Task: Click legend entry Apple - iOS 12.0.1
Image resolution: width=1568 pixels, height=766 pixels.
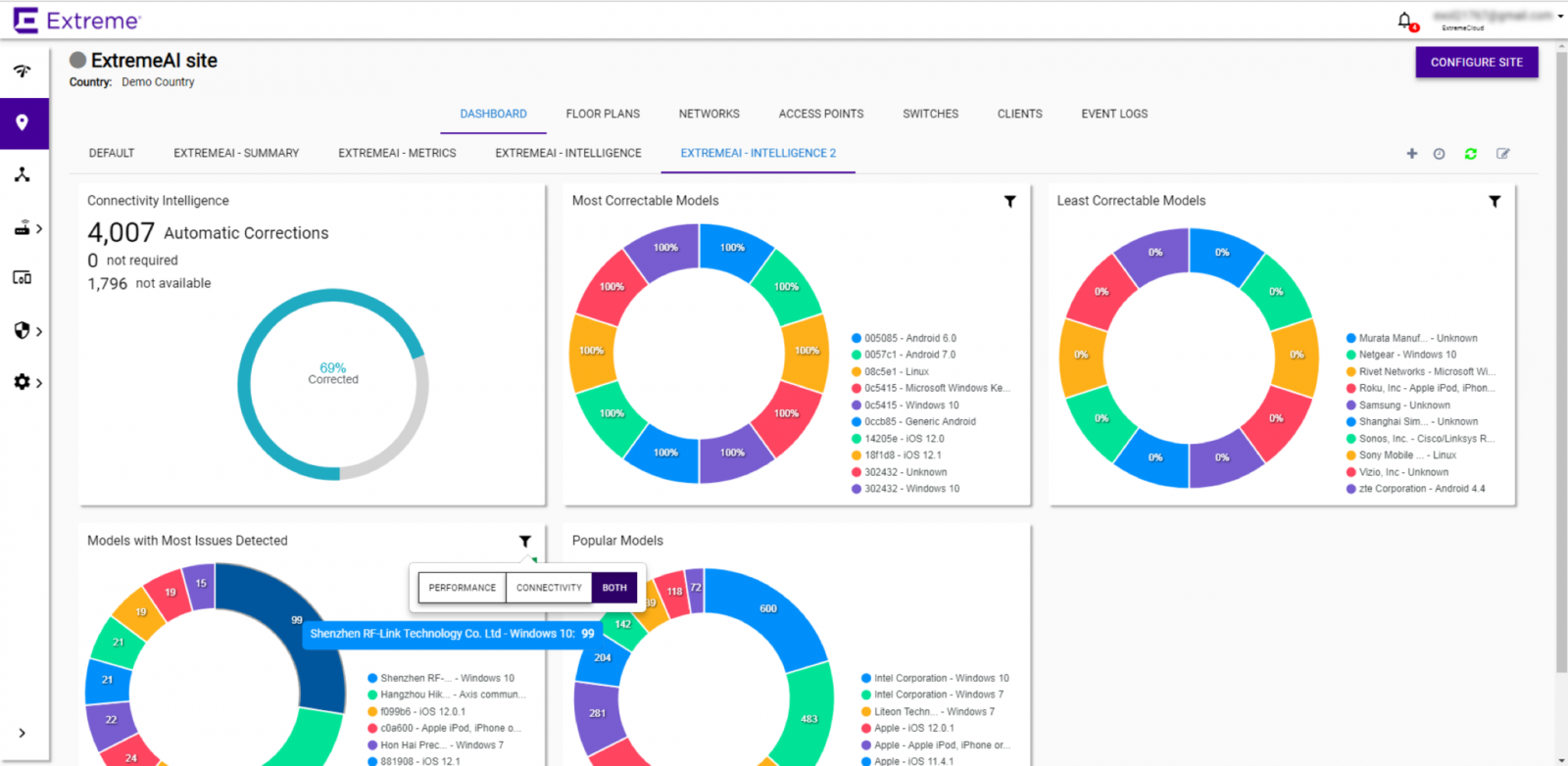Action: (x=907, y=728)
